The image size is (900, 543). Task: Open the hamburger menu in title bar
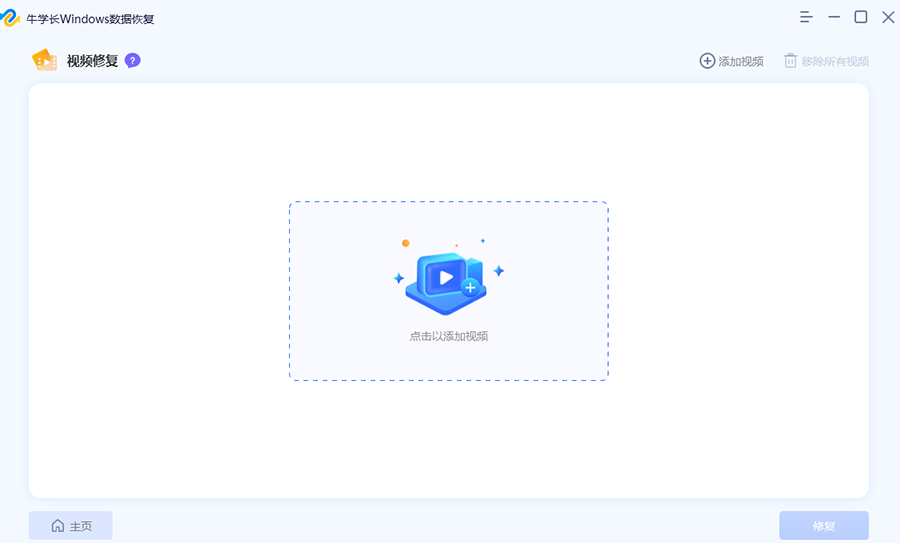(x=806, y=17)
